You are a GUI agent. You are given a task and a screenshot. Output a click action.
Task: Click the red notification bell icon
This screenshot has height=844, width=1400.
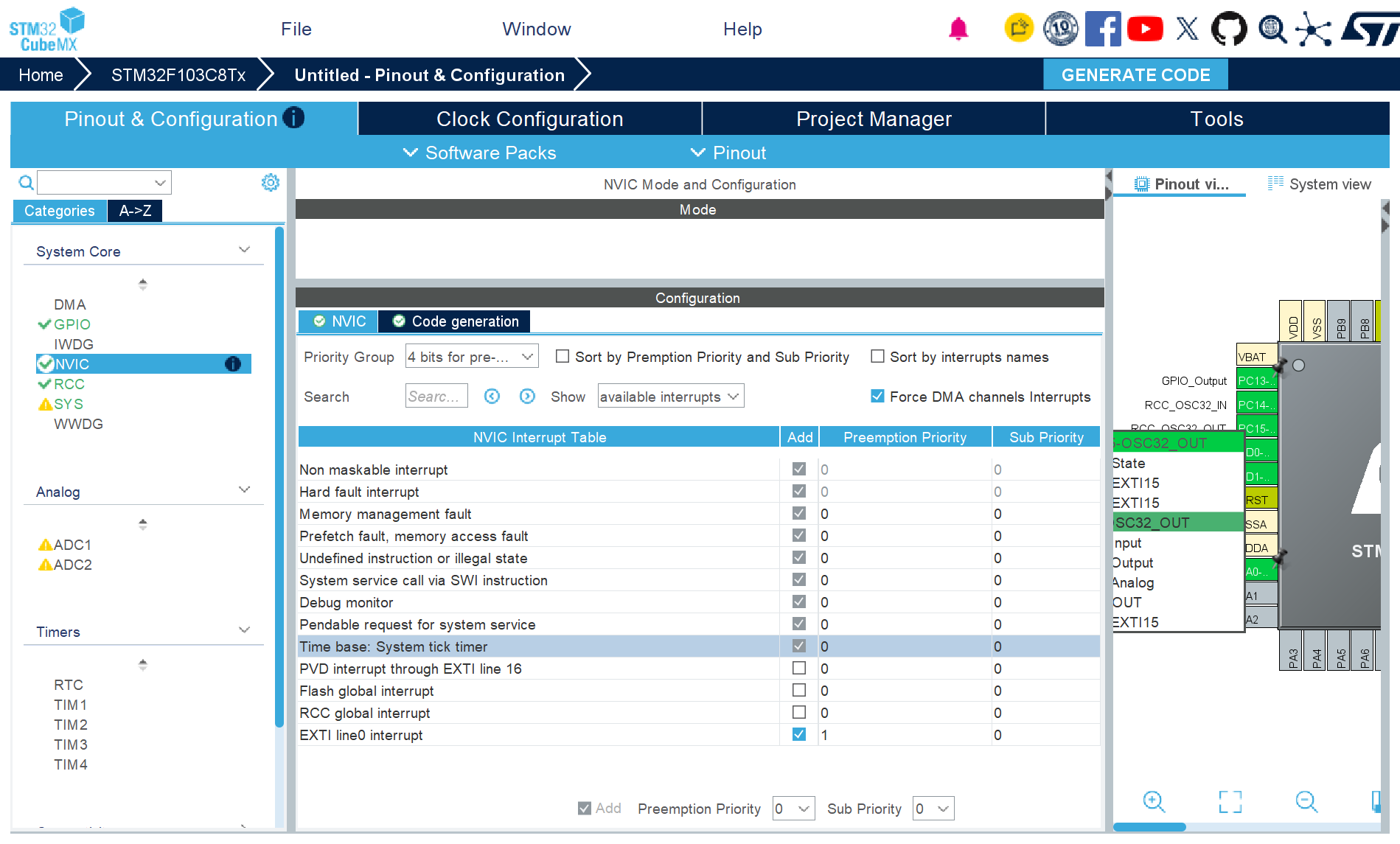coord(958,29)
